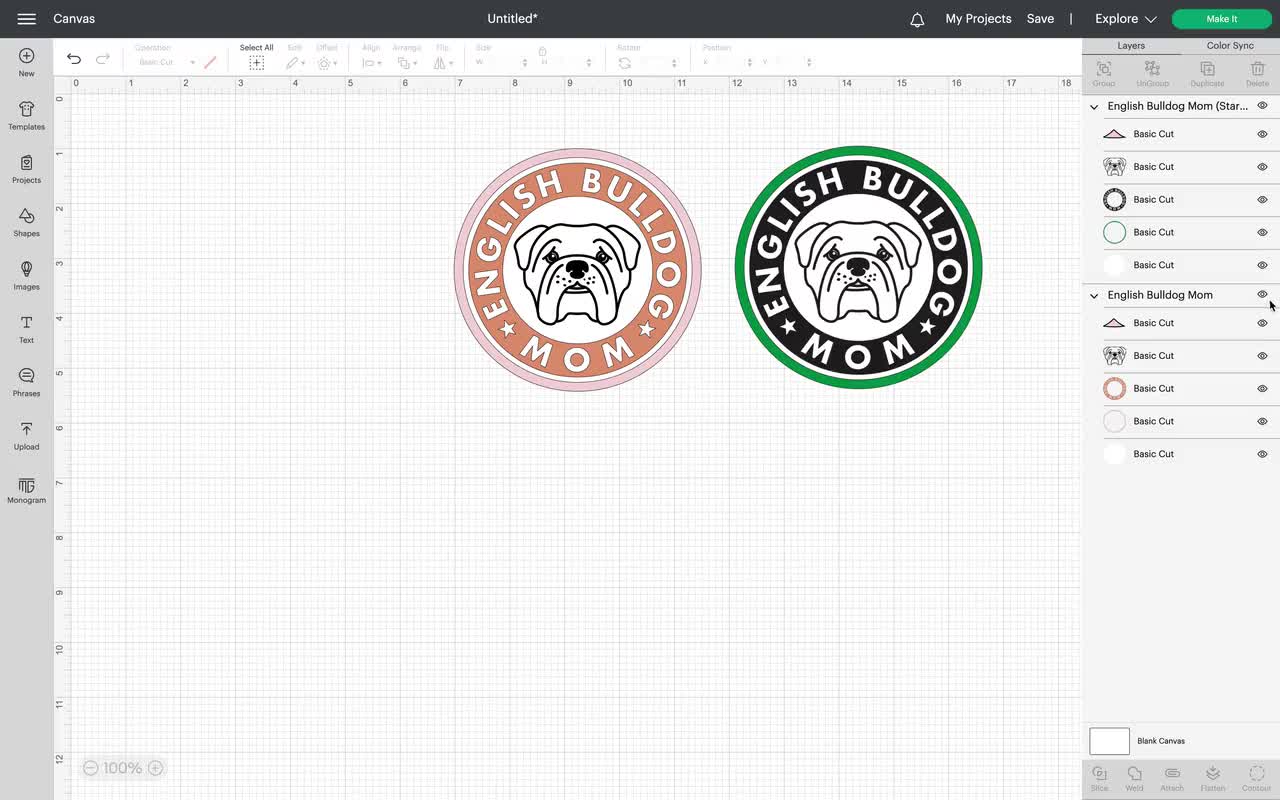This screenshot has height=800, width=1280.
Task: Click the Slice icon
Action: 1099,777
